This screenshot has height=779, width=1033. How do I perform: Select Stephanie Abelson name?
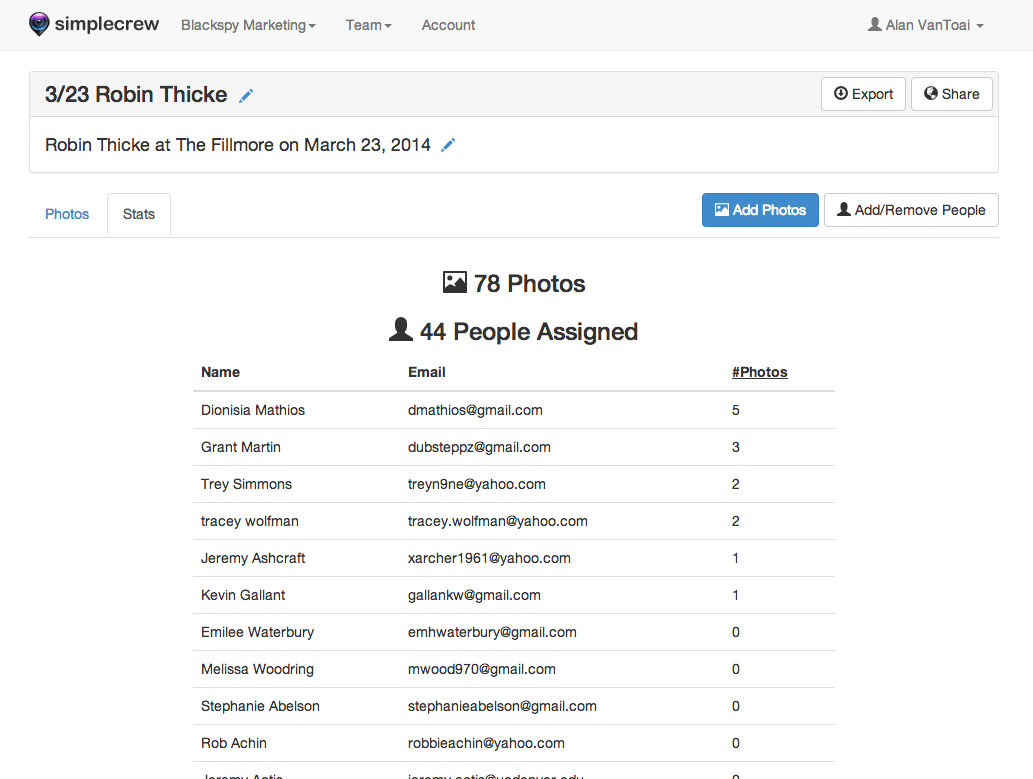click(x=260, y=705)
